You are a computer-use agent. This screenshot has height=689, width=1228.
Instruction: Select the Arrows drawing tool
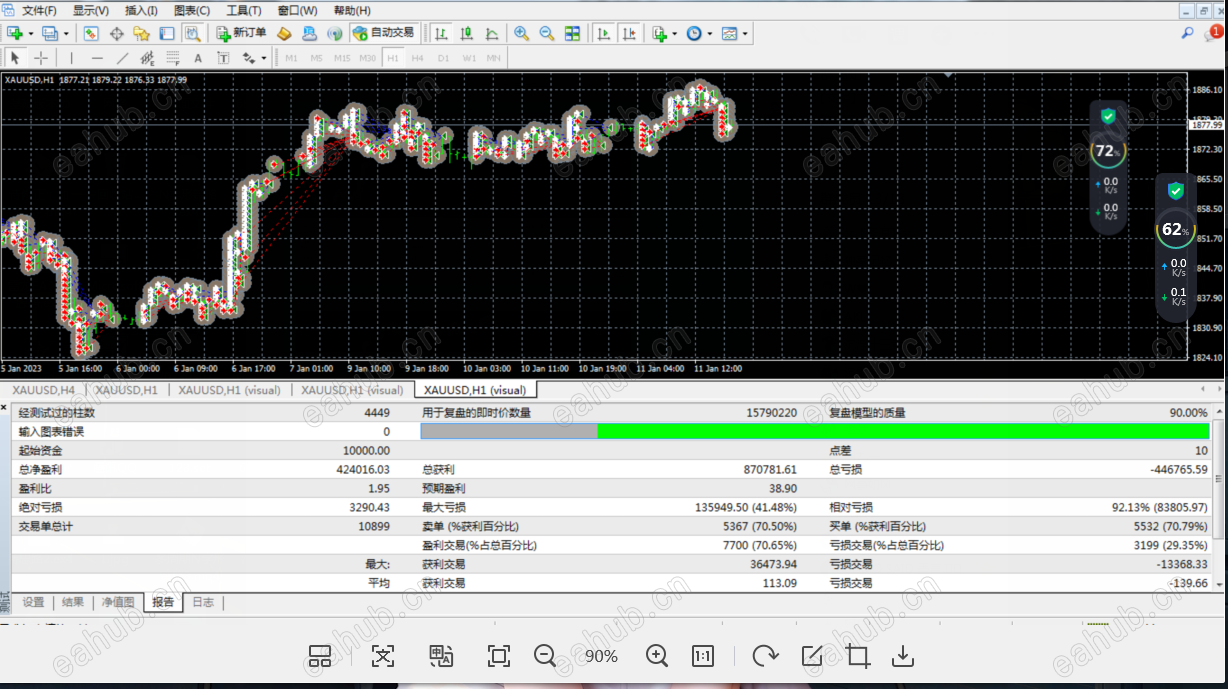[249, 58]
